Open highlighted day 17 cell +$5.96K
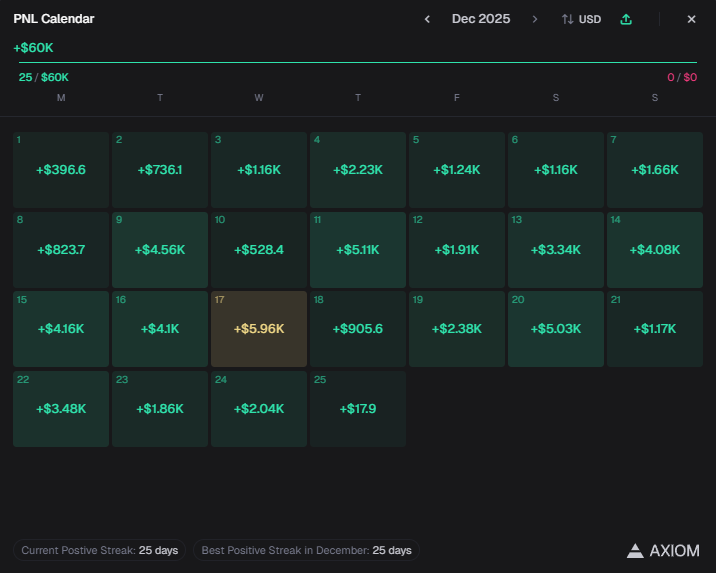The width and height of the screenshot is (716, 573). tap(259, 329)
